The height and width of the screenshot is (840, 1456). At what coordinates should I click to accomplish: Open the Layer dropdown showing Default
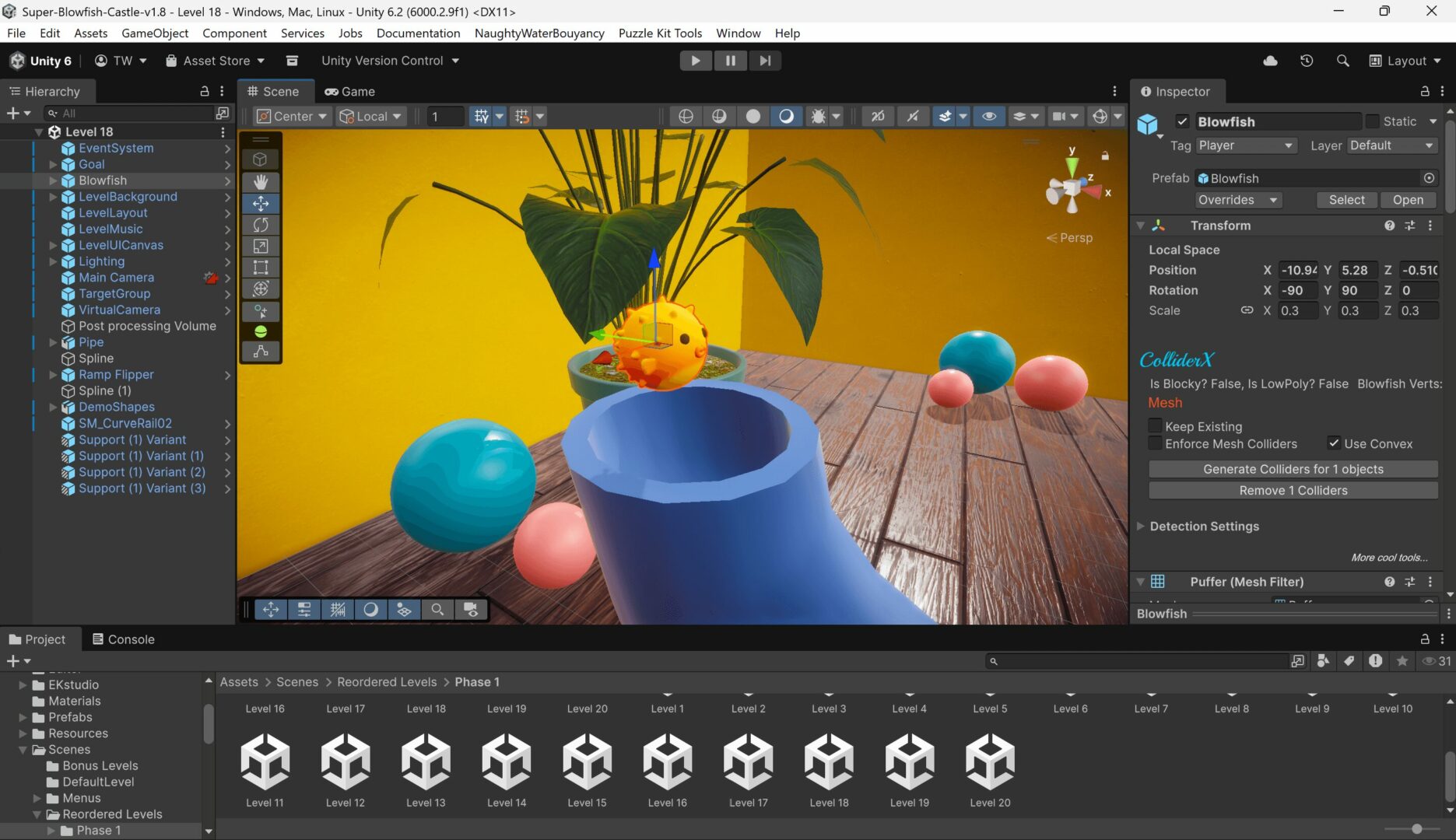[x=1391, y=145]
